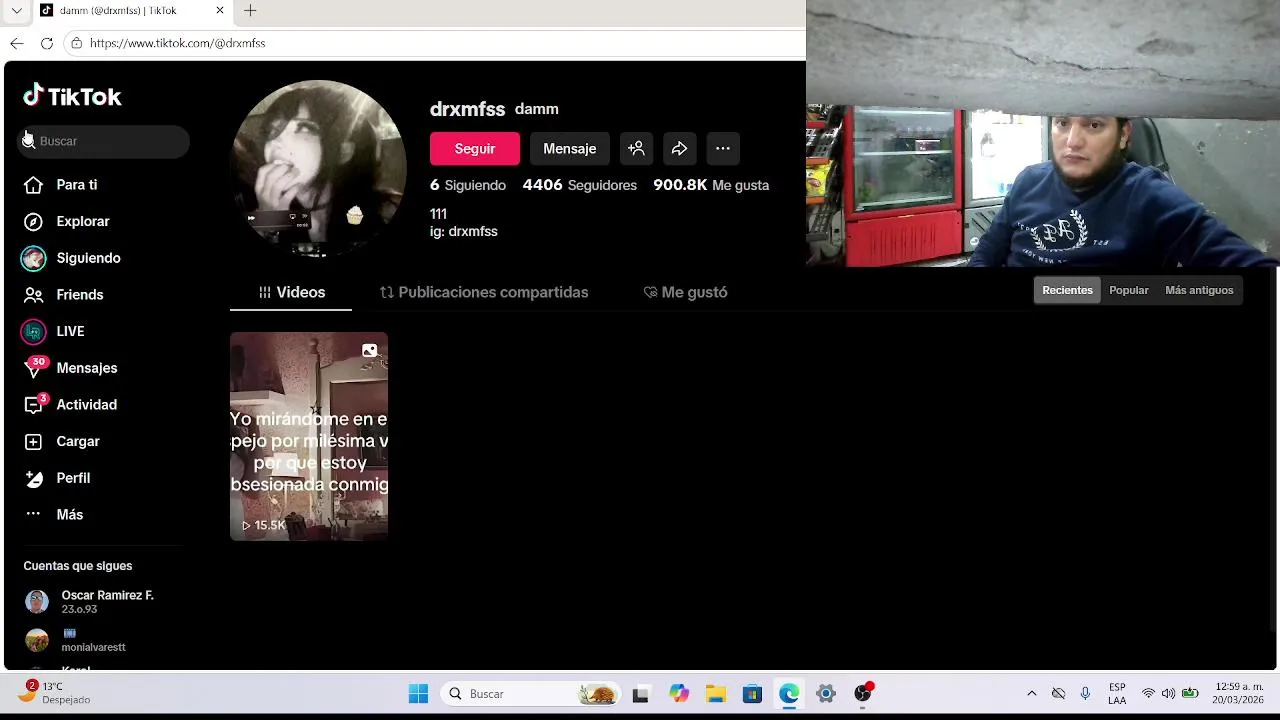1280x720 pixels.
Task: Click the LIVE icon
Action: [33, 331]
